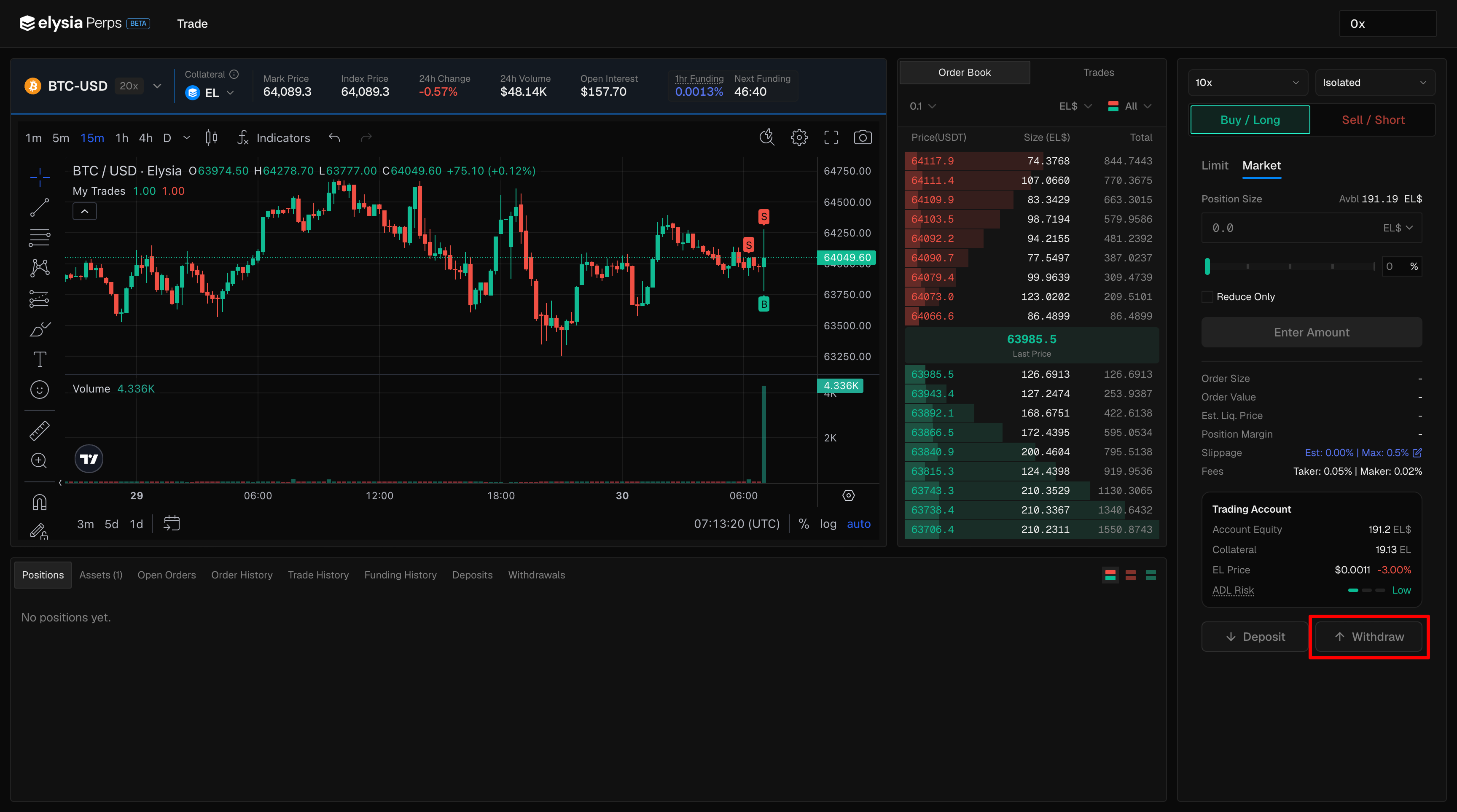This screenshot has width=1457, height=812.
Task: Select the Limit order tab
Action: [1215, 166]
